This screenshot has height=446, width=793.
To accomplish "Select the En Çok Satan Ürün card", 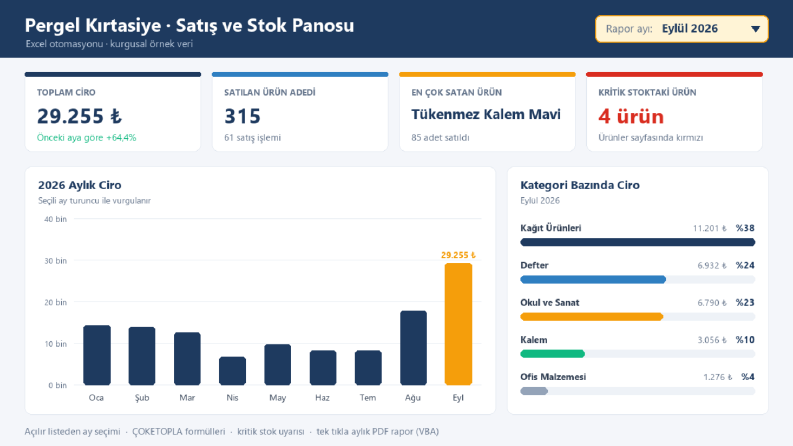I will [487, 112].
